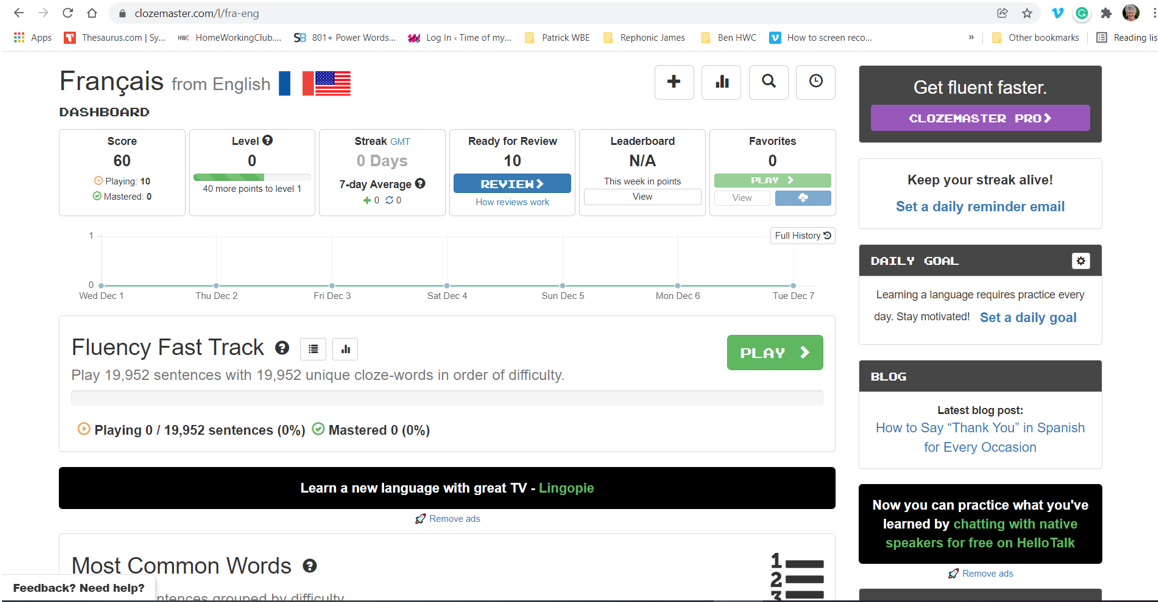1158x602 pixels.
Task: Click the US flag icon
Action: [332, 83]
